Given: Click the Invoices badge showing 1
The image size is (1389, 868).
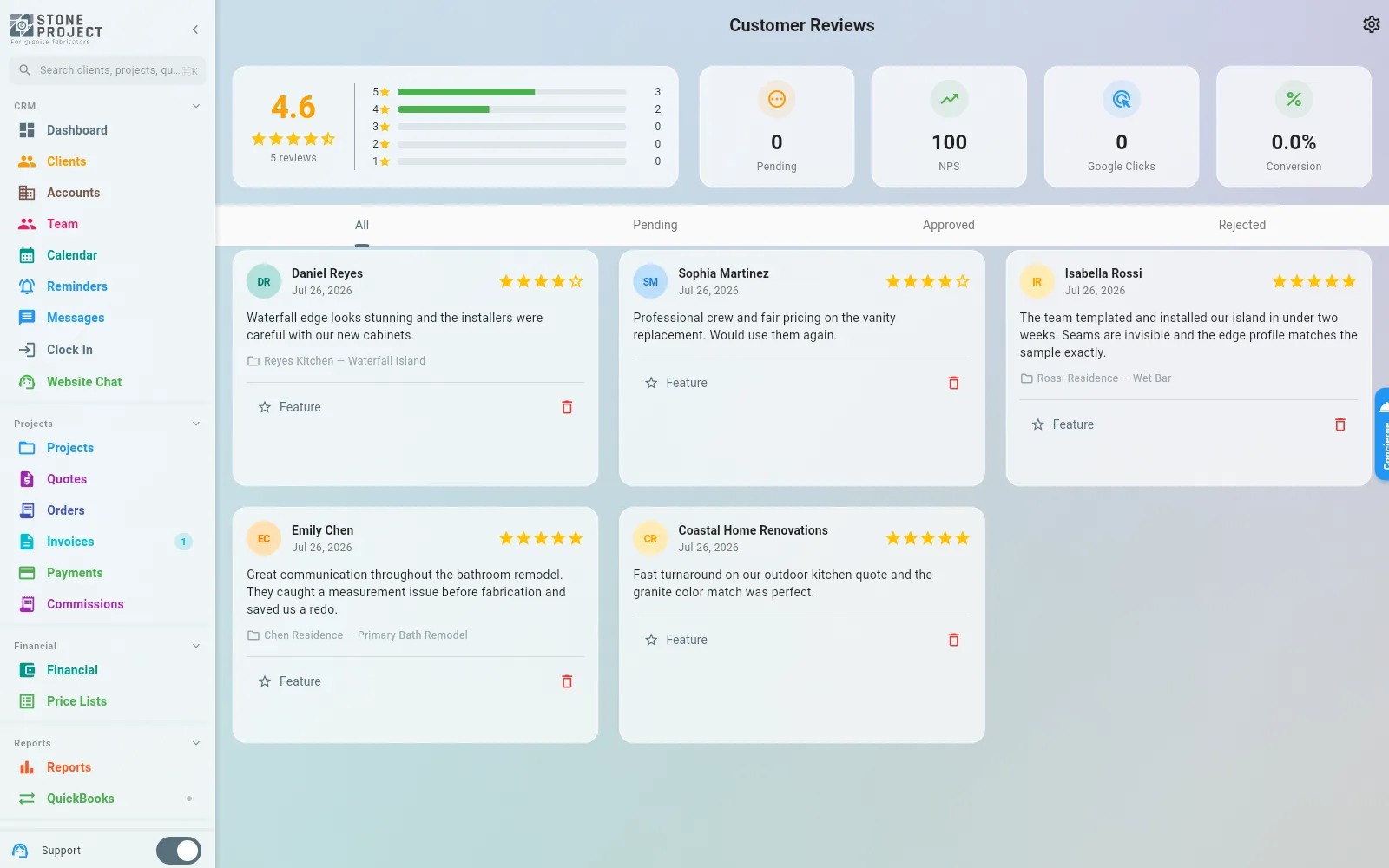Looking at the screenshot, I should 183,542.
